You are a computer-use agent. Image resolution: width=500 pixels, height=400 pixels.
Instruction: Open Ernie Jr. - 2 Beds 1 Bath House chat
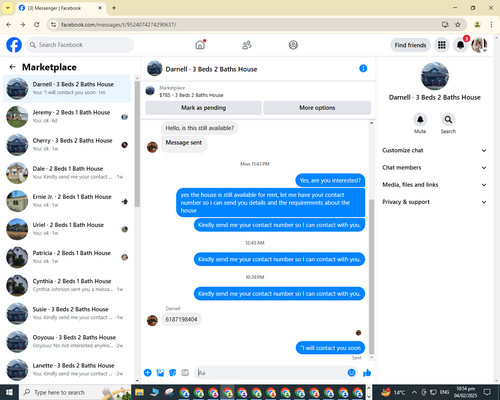pyautogui.click(x=67, y=201)
